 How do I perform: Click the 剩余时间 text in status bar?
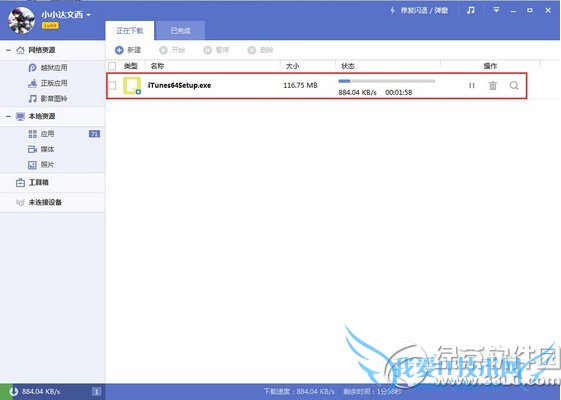point(372,392)
